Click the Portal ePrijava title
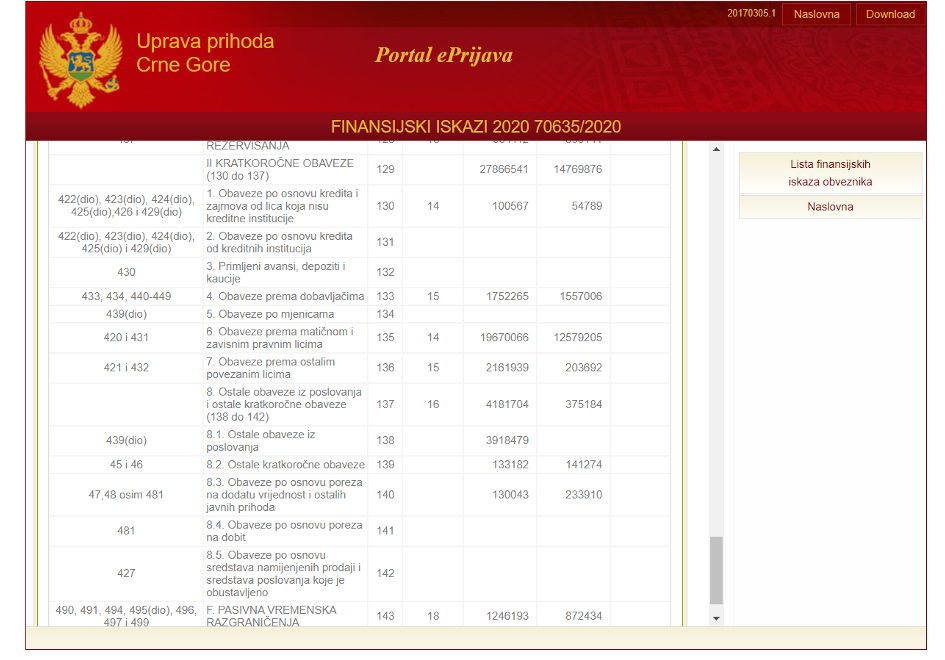Screen dimensions: 945x660 coord(444,55)
